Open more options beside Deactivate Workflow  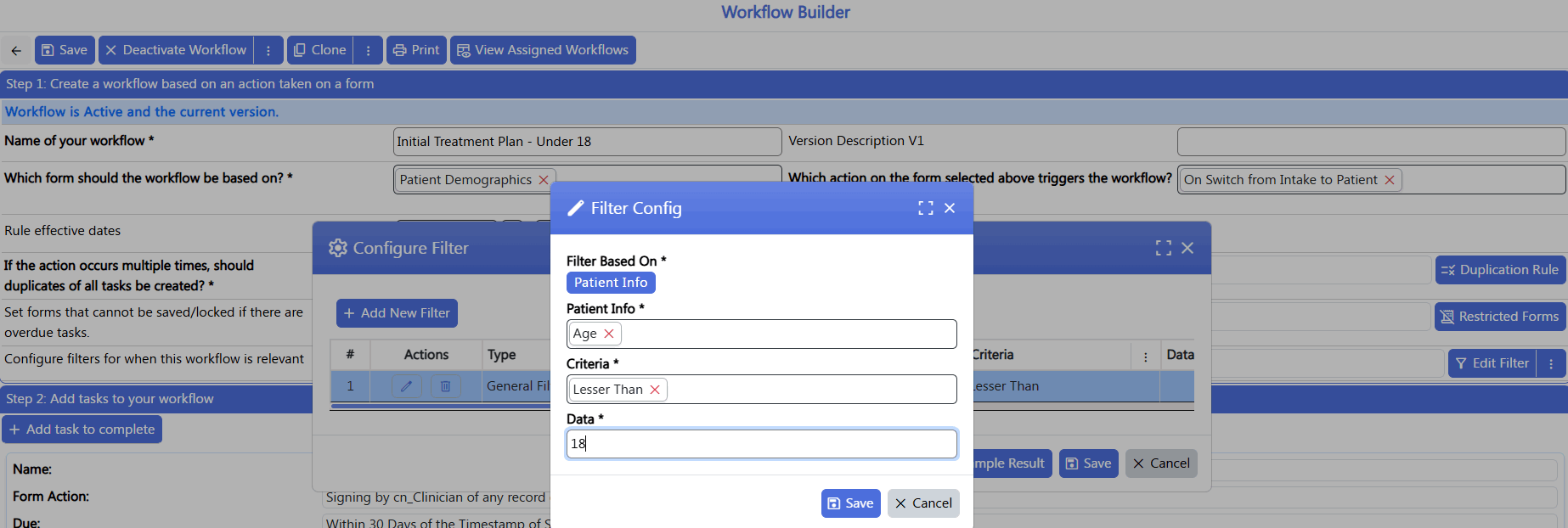(x=268, y=50)
